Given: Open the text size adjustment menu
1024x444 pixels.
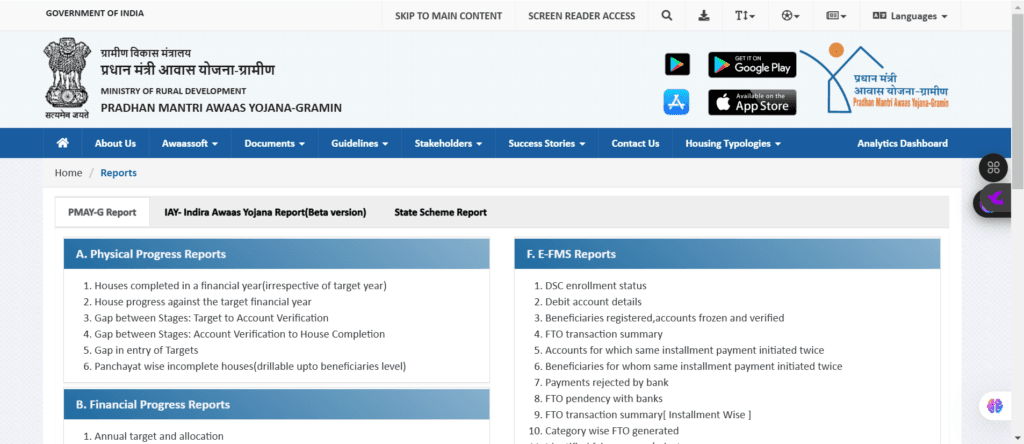Looking at the screenshot, I should [744, 16].
